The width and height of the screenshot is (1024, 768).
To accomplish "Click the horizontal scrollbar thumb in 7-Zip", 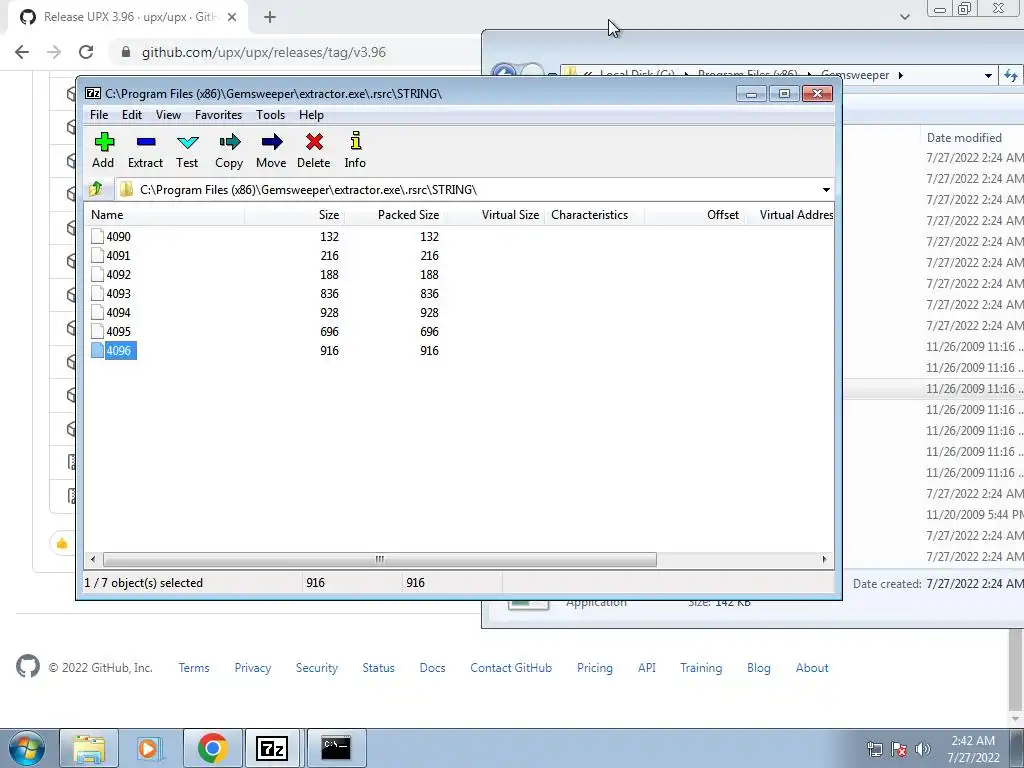I will pos(379,559).
